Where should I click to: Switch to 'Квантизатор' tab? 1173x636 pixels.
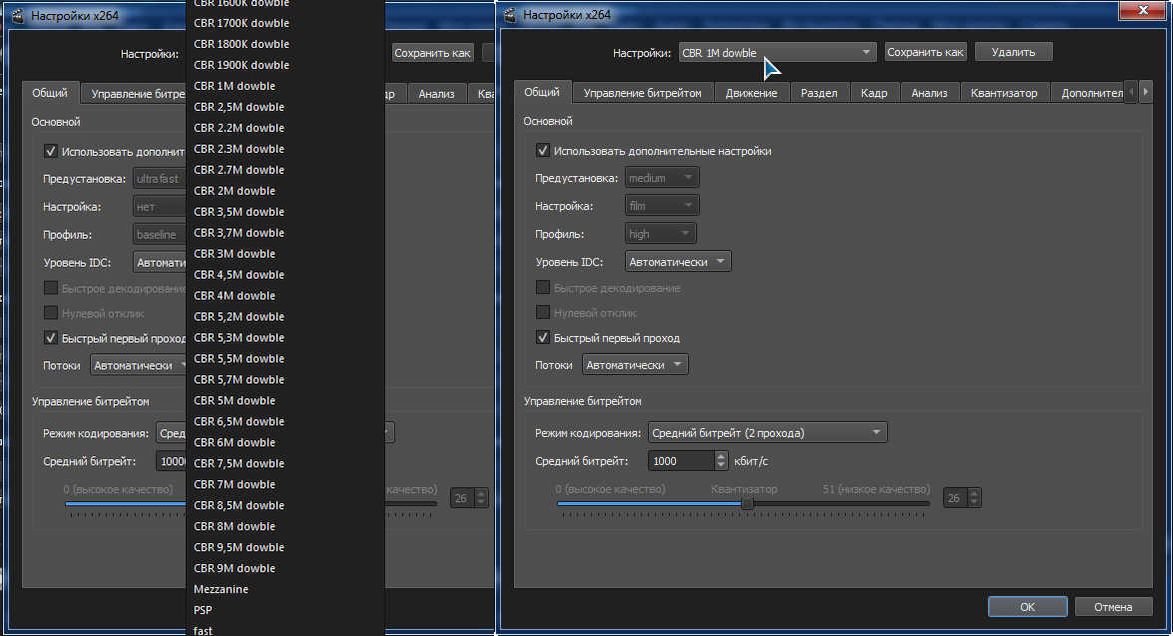pyautogui.click(x=1004, y=93)
